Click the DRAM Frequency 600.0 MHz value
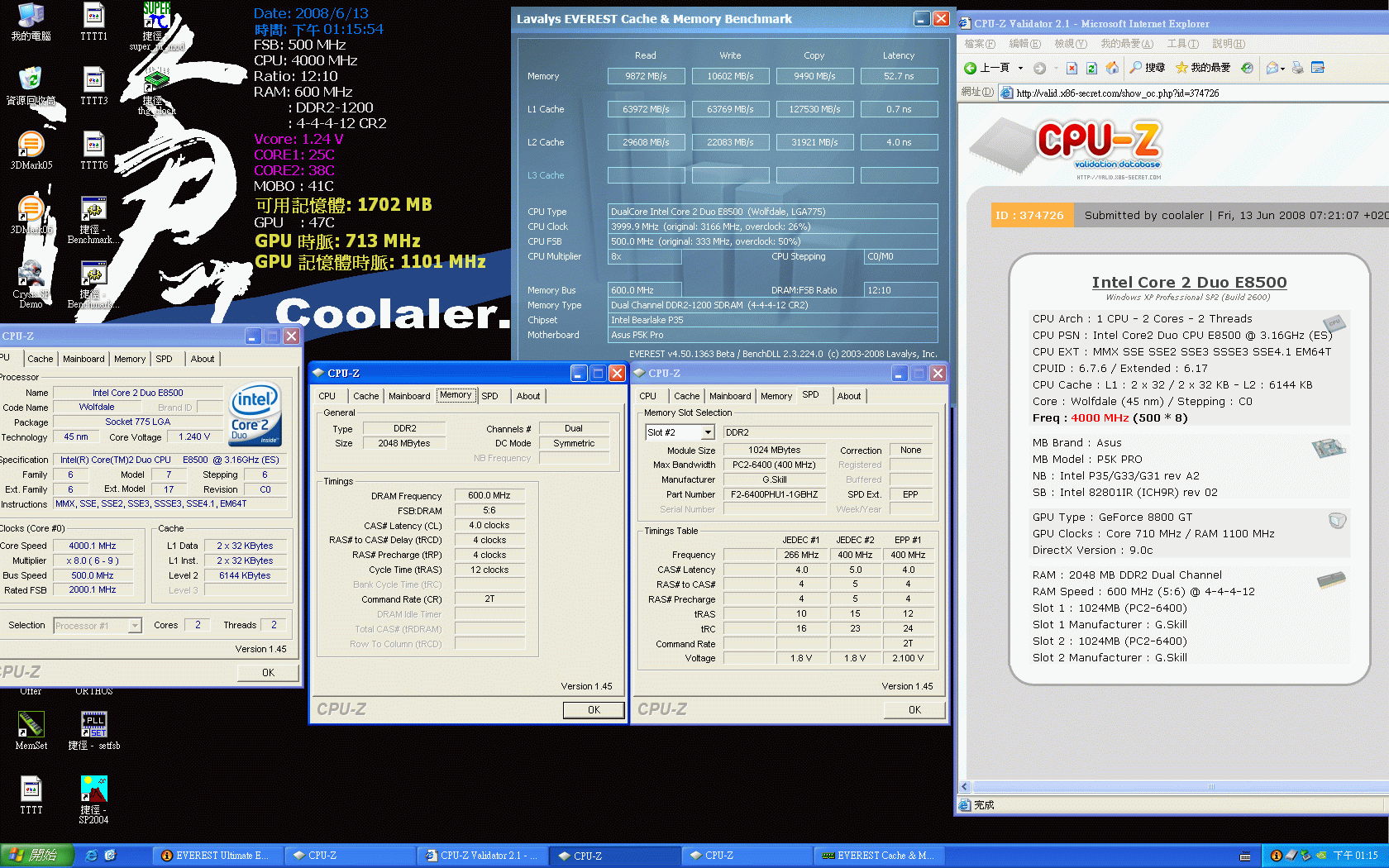Image resolution: width=1389 pixels, height=868 pixels. click(489, 496)
